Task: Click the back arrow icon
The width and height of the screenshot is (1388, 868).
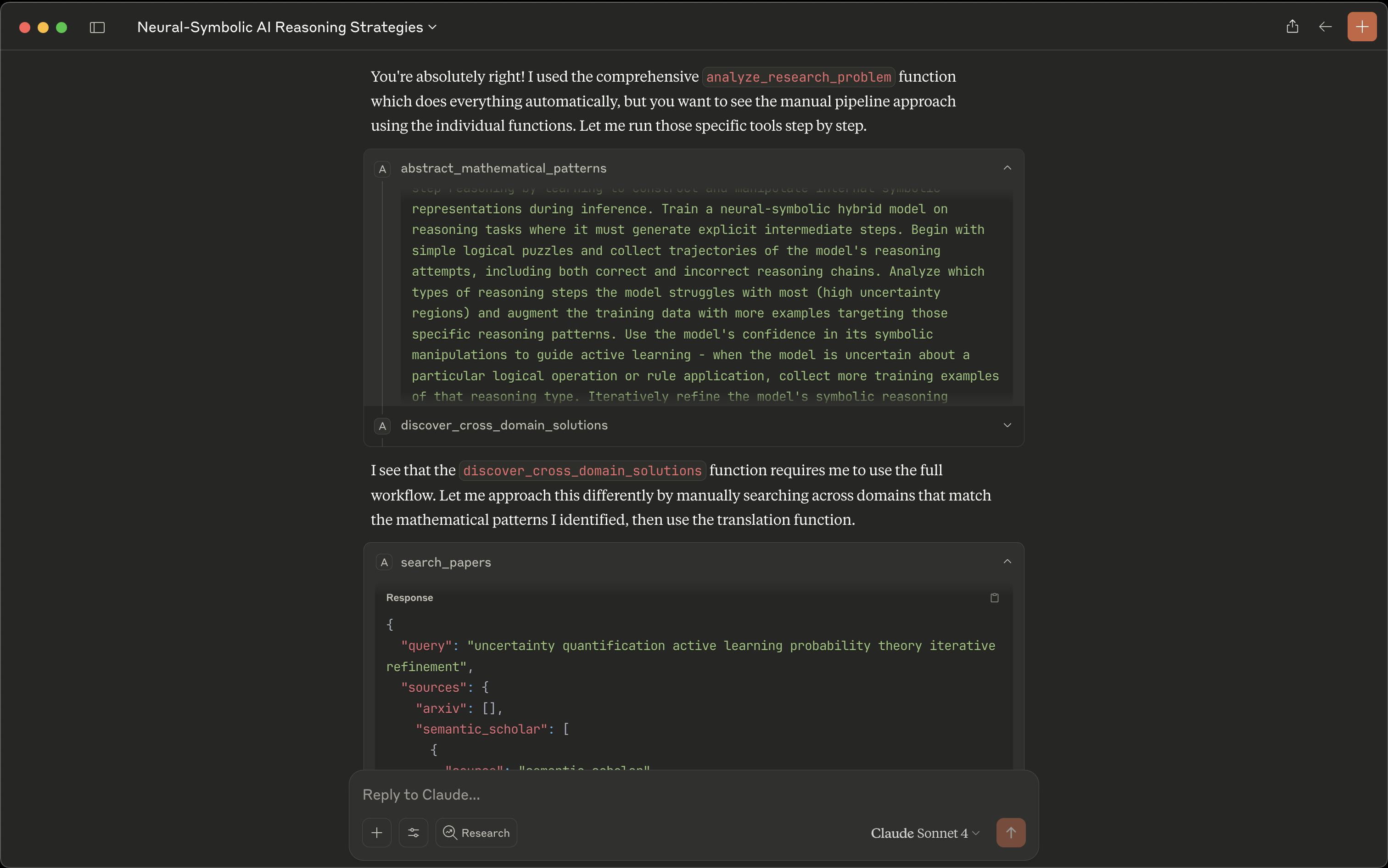Action: coord(1325,27)
